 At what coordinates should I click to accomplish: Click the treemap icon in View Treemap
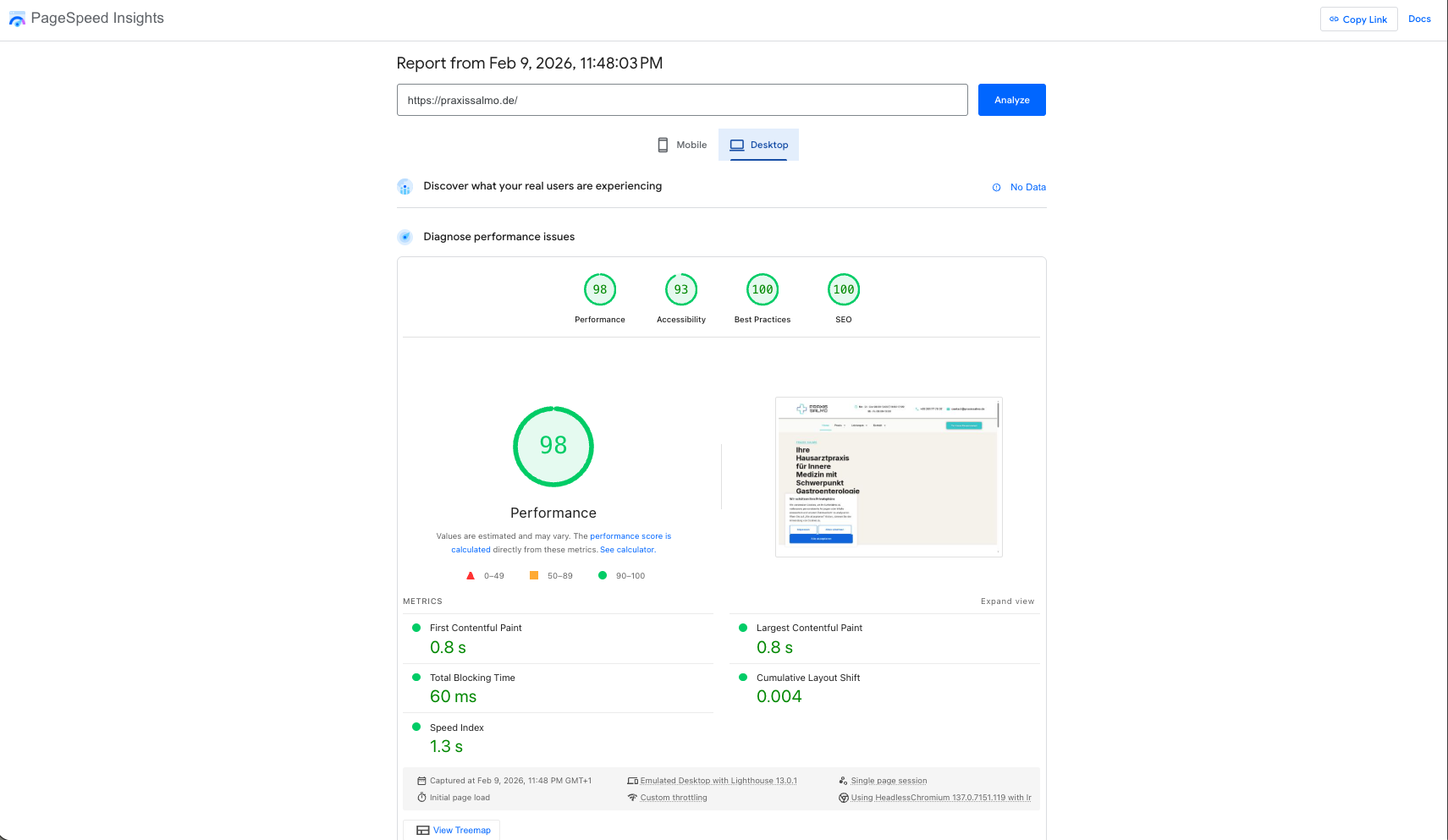(422, 830)
